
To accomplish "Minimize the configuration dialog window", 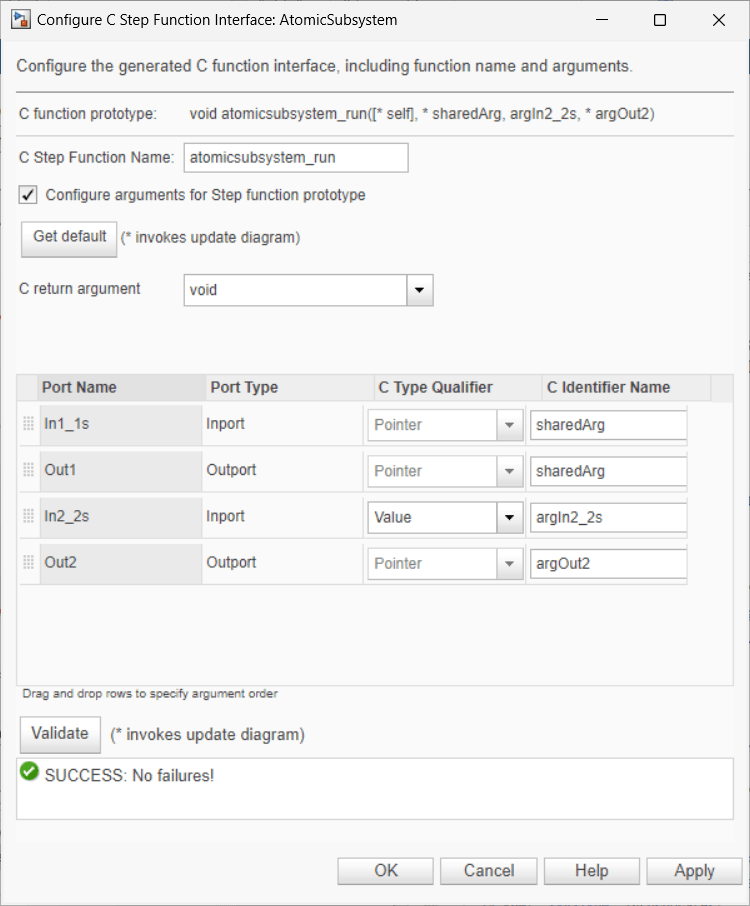I will tap(602, 20).
